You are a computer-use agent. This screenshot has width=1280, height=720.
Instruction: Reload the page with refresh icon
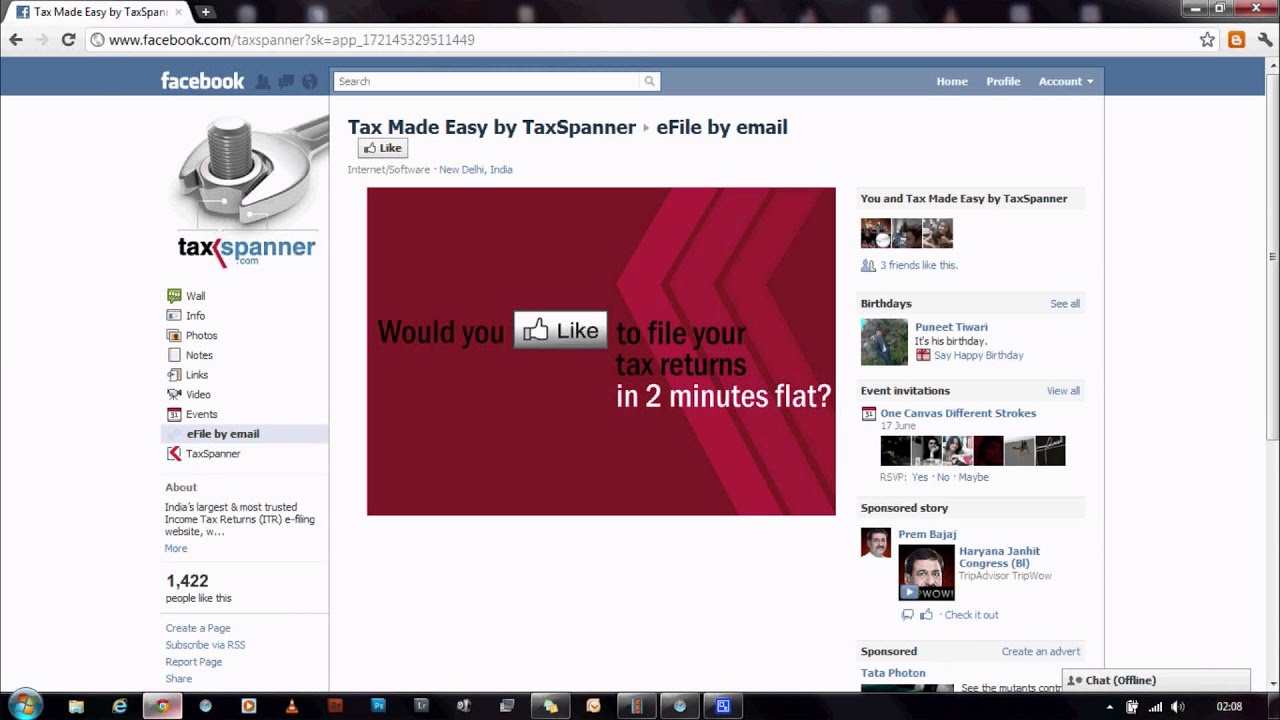click(68, 40)
